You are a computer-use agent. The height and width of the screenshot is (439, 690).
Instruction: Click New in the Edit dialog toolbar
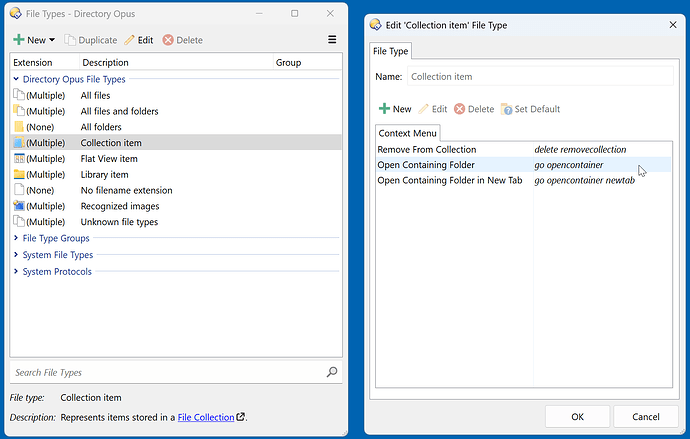pyautogui.click(x=395, y=109)
